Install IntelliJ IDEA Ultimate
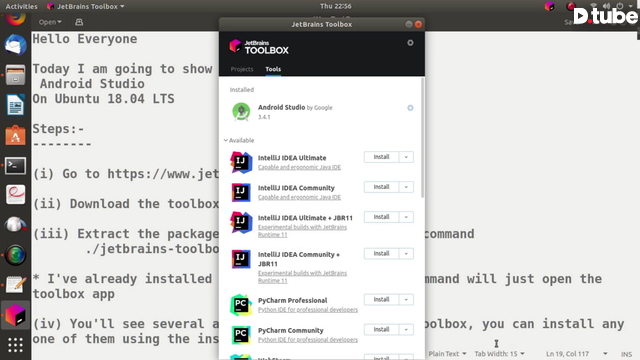Image resolution: width=640 pixels, height=360 pixels. coord(381,157)
